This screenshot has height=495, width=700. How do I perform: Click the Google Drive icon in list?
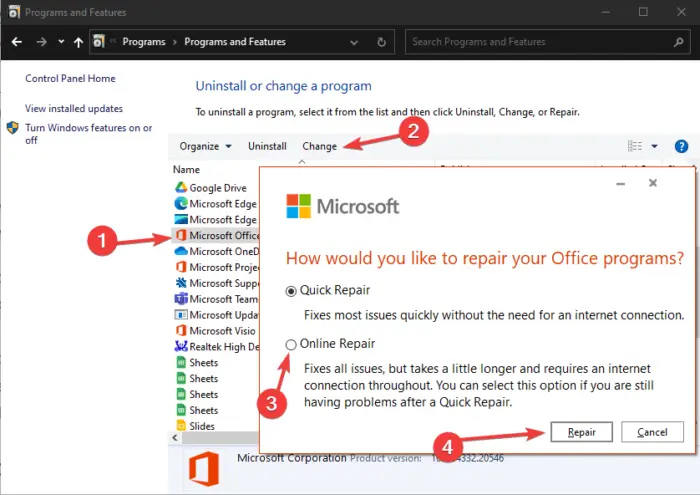click(181, 187)
